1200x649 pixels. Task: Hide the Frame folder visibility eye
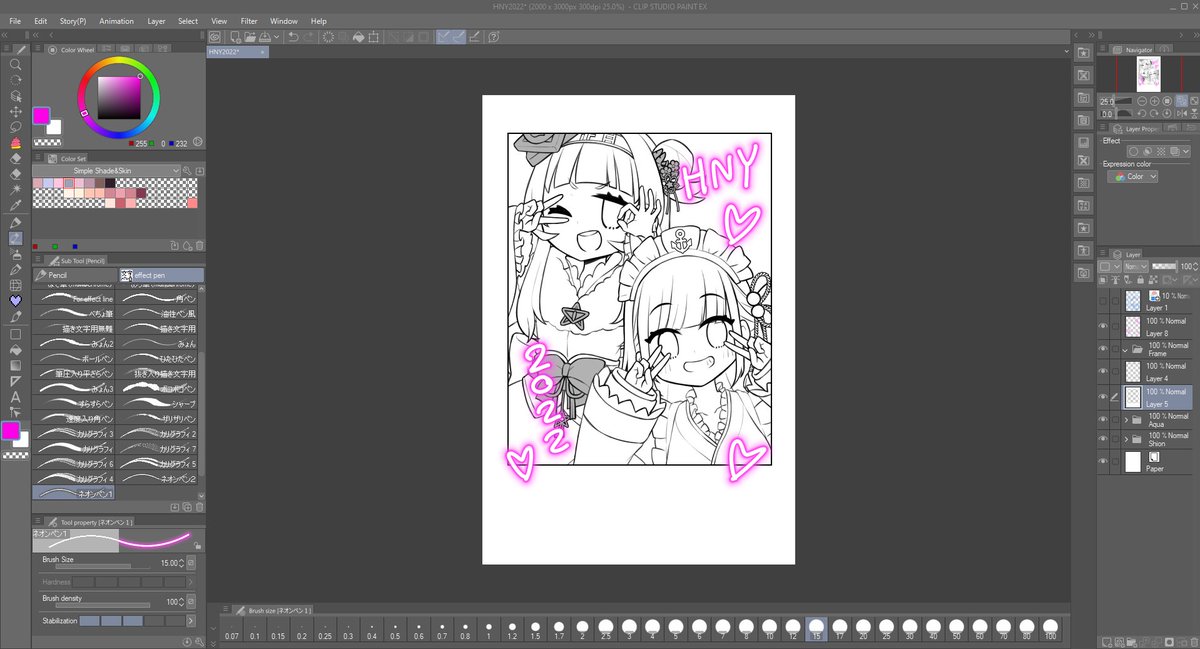point(1103,349)
